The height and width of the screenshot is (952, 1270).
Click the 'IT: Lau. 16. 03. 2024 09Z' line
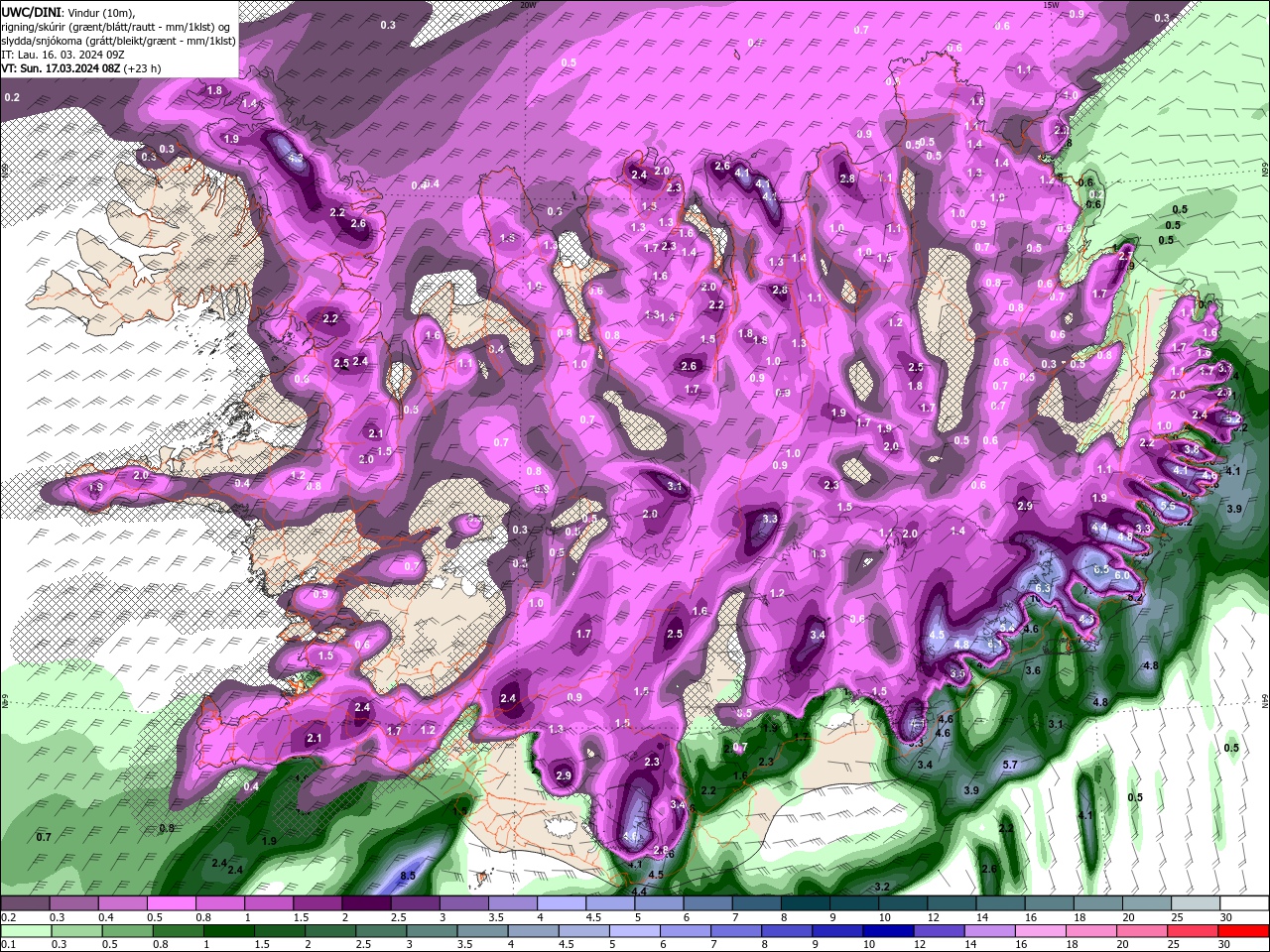[64, 55]
